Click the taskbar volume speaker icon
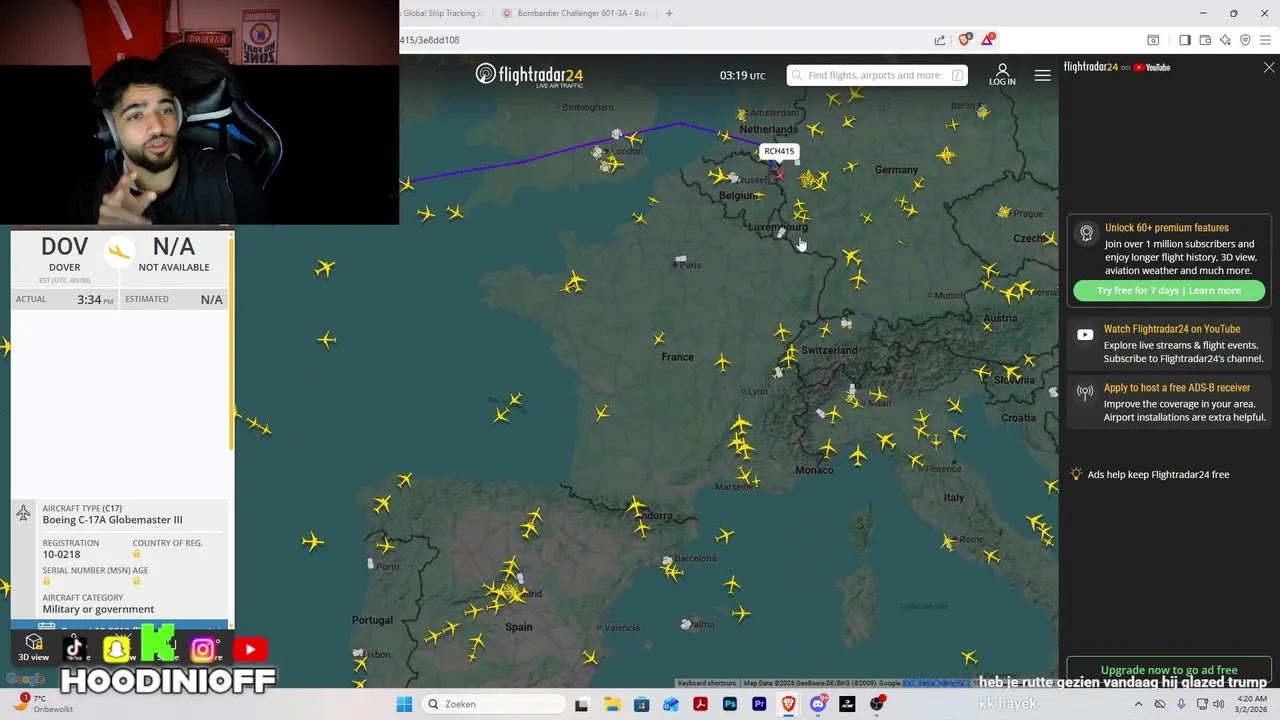This screenshot has width=1280, height=720. pyautogui.click(x=1218, y=704)
